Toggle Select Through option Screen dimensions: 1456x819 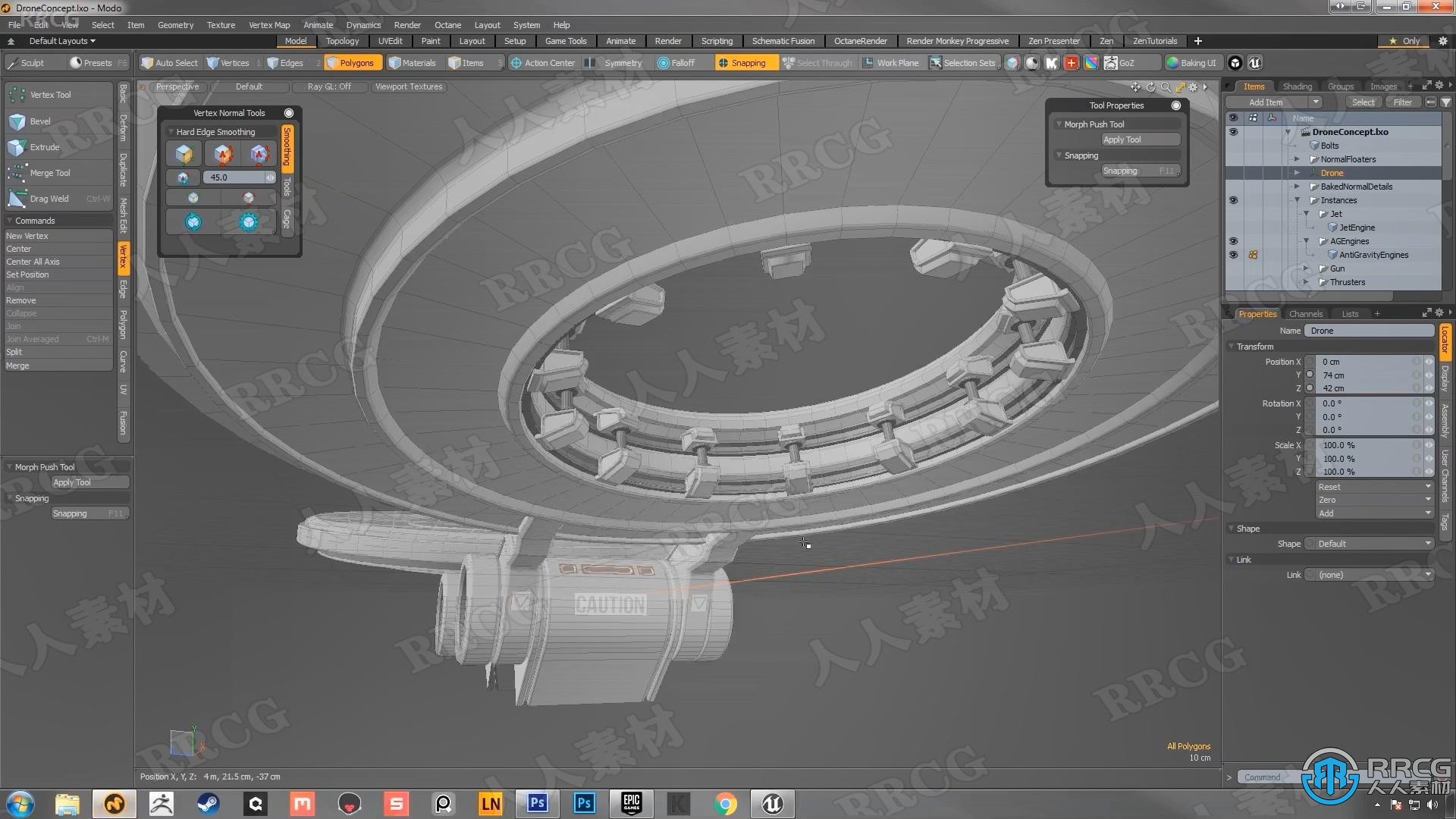[817, 63]
